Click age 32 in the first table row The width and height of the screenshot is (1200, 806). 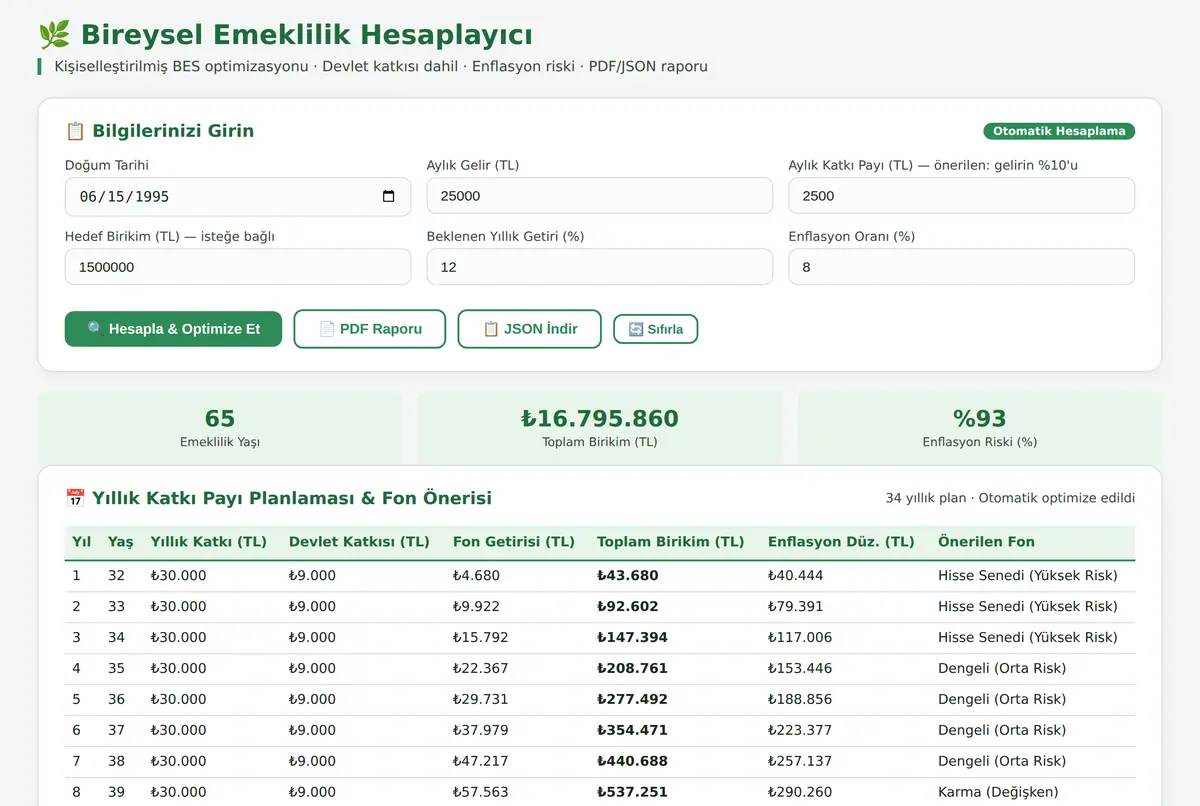click(x=117, y=576)
